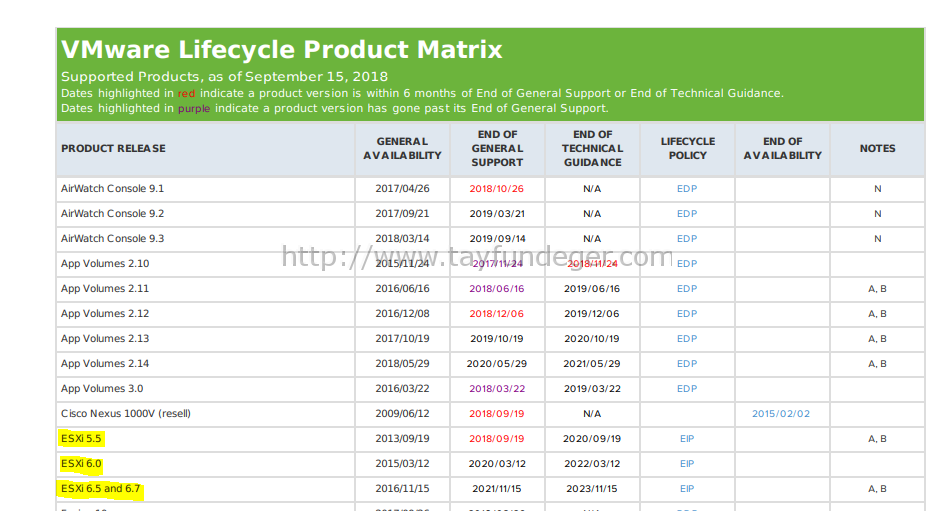Click the technical guidance date 2023/11/15
The width and height of the screenshot is (950, 511).
(592, 489)
